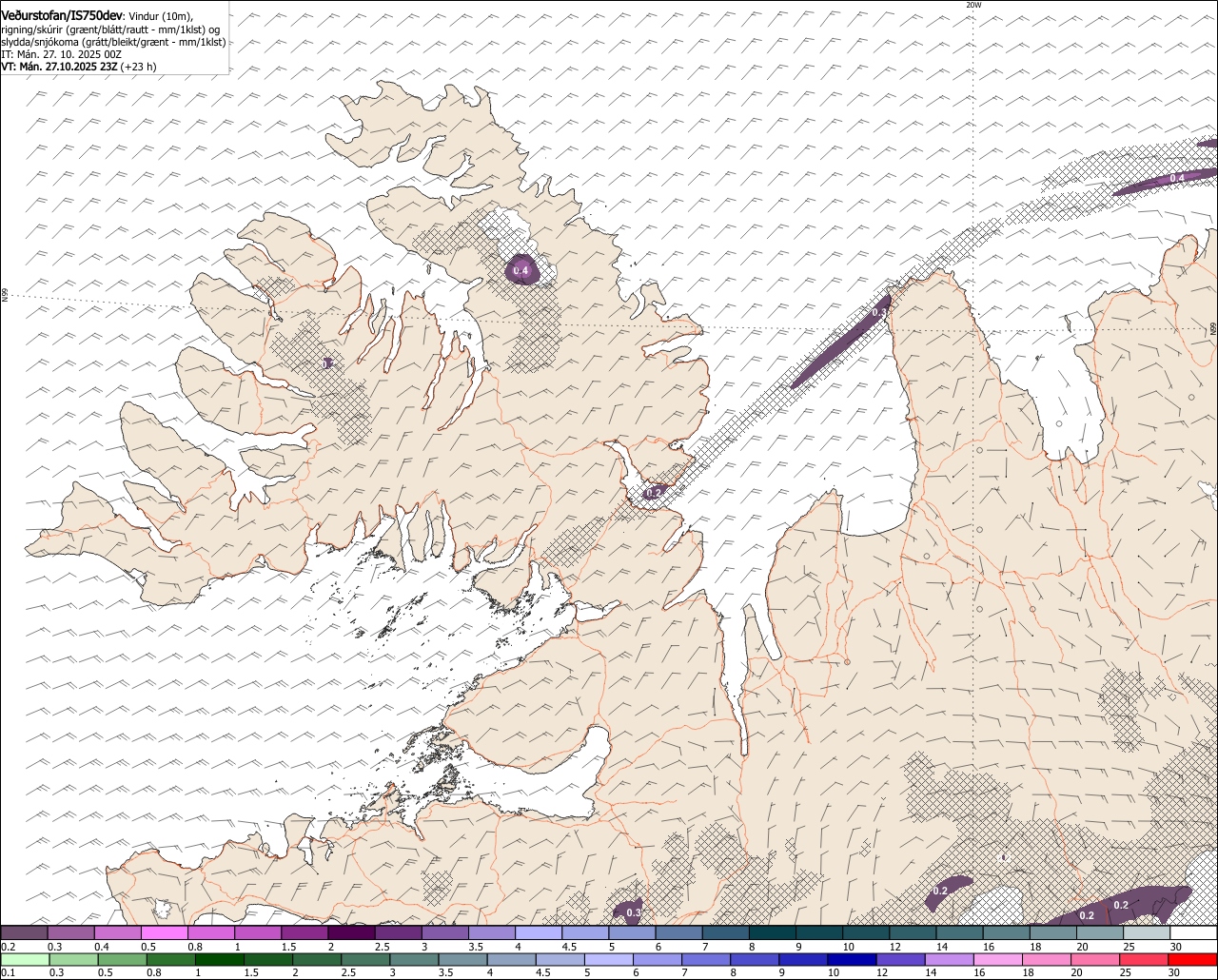Select the medium green 0.8 swatch in the rain legend

tap(172, 959)
